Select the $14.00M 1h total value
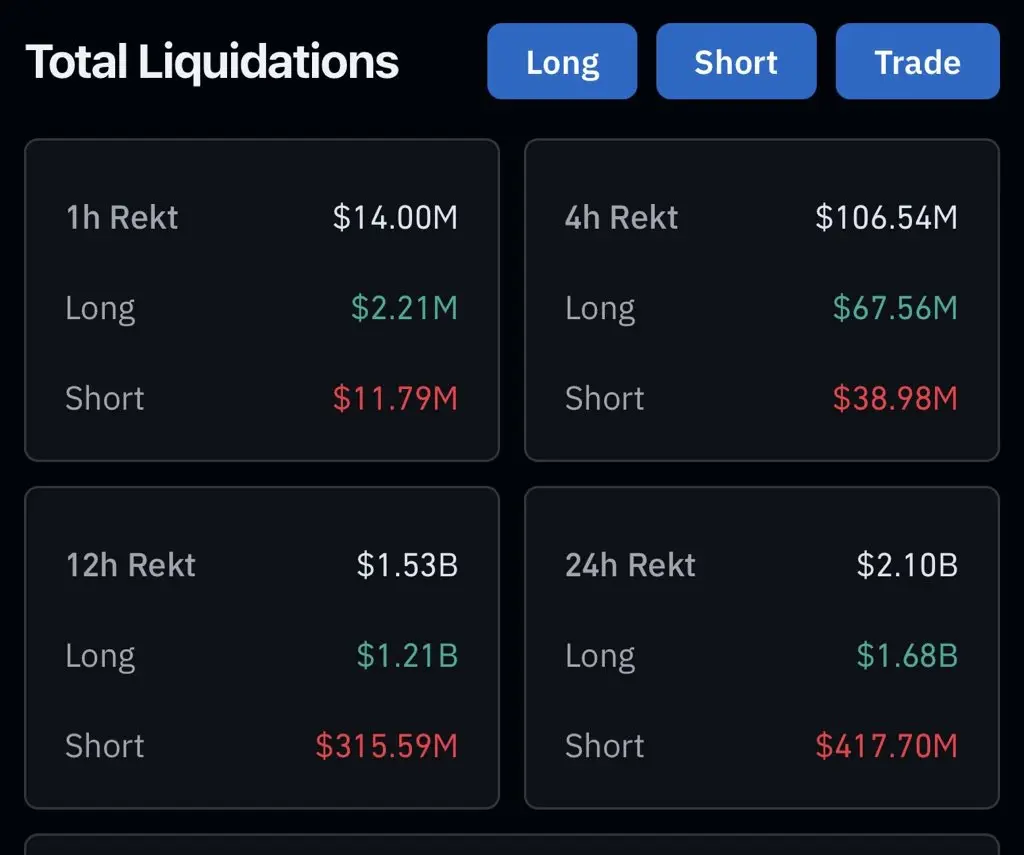The height and width of the screenshot is (855, 1024). pyautogui.click(x=395, y=218)
